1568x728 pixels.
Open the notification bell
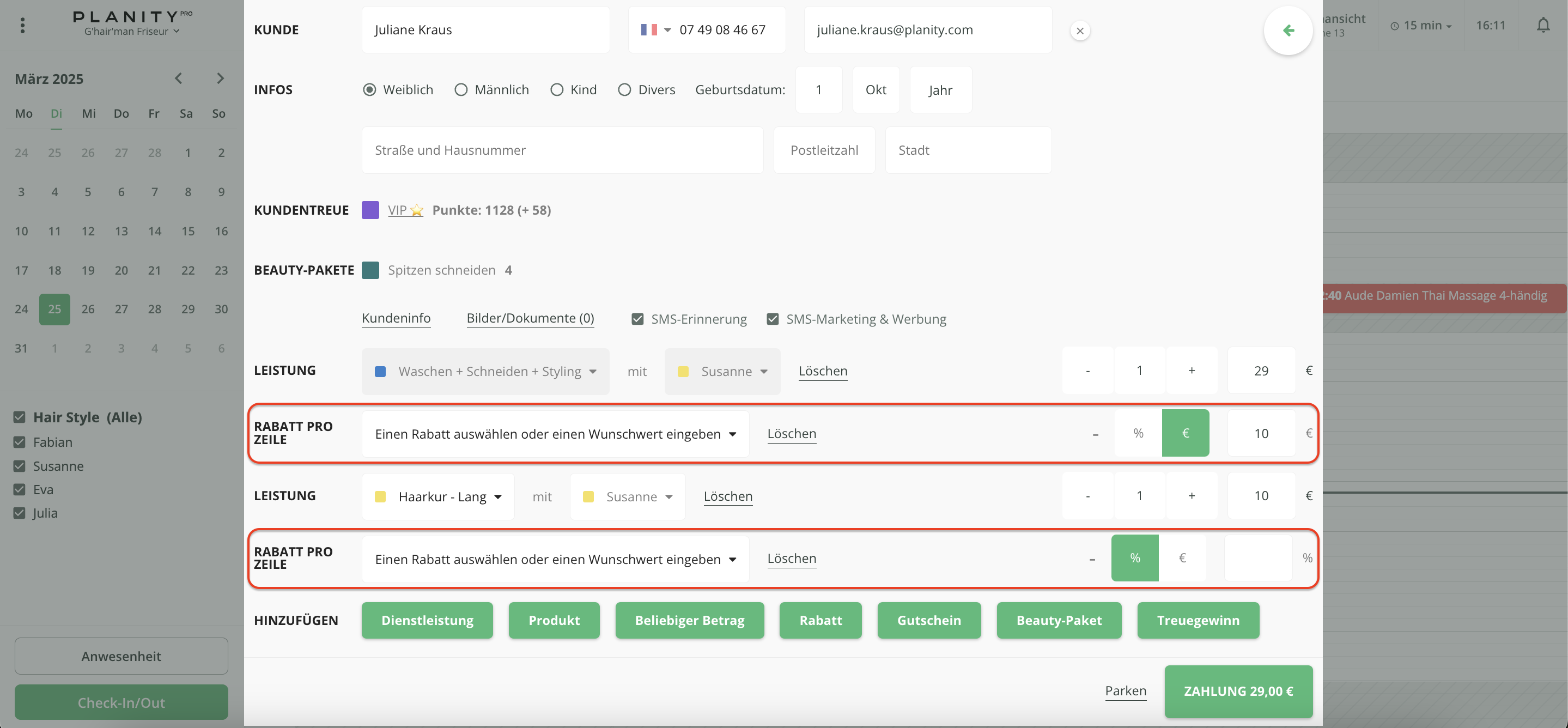[1542, 26]
